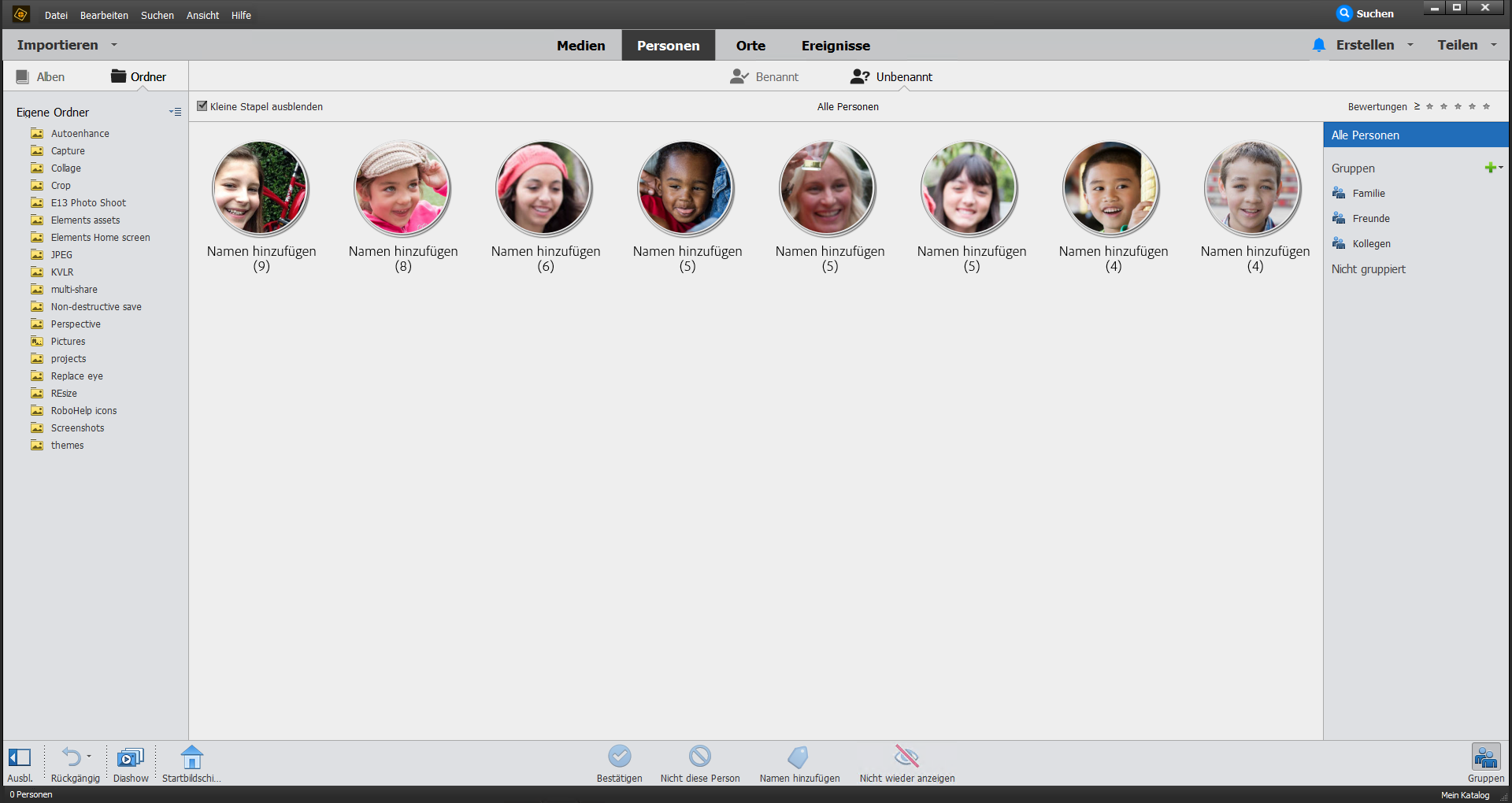This screenshot has width=1512, height=803.
Task: Open the E13 Photo Shoot folder
Action: pos(88,203)
